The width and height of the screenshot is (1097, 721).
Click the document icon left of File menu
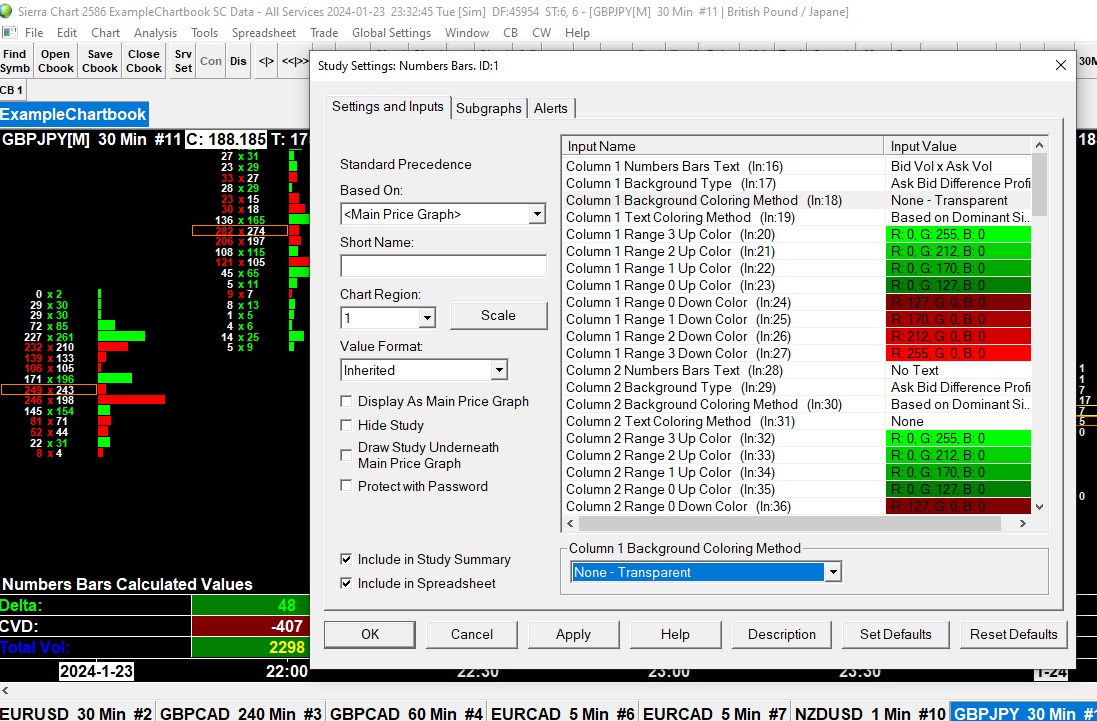[9, 32]
